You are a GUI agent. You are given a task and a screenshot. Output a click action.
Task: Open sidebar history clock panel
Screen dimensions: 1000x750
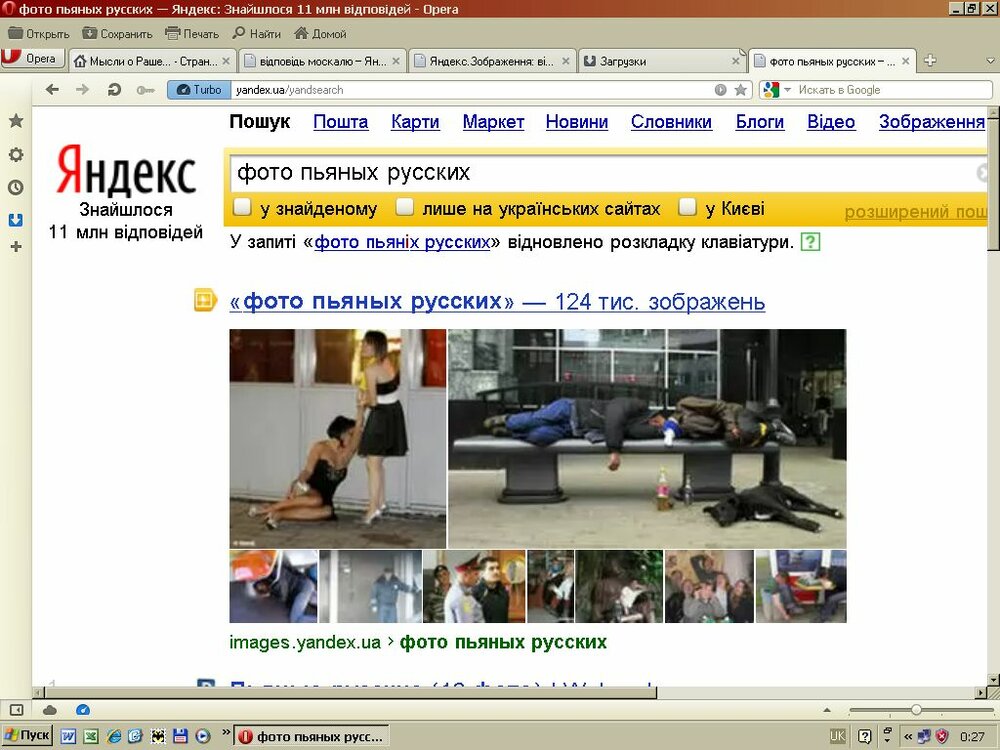pos(16,187)
